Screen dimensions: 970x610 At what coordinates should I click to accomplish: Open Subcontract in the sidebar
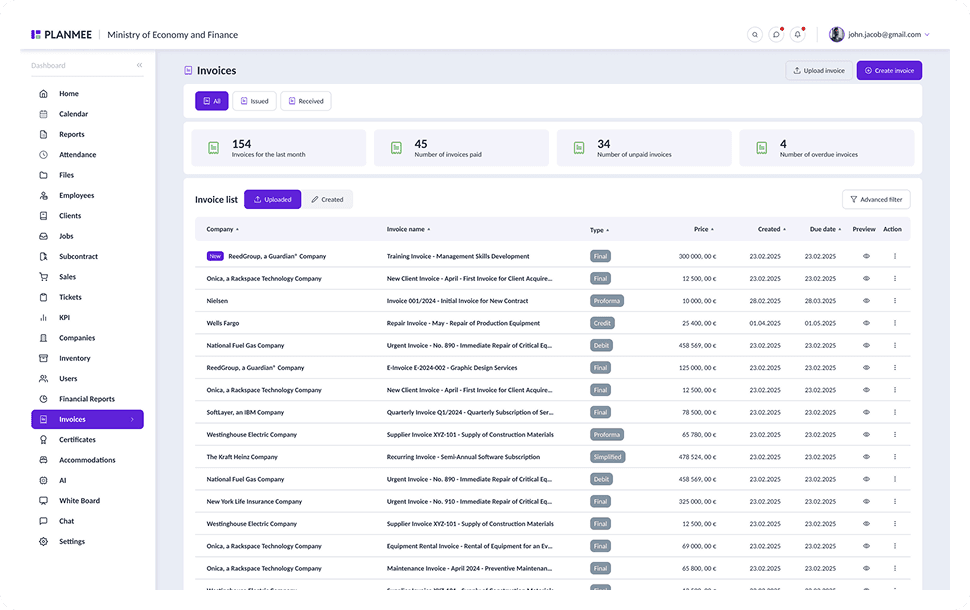(x=79, y=256)
